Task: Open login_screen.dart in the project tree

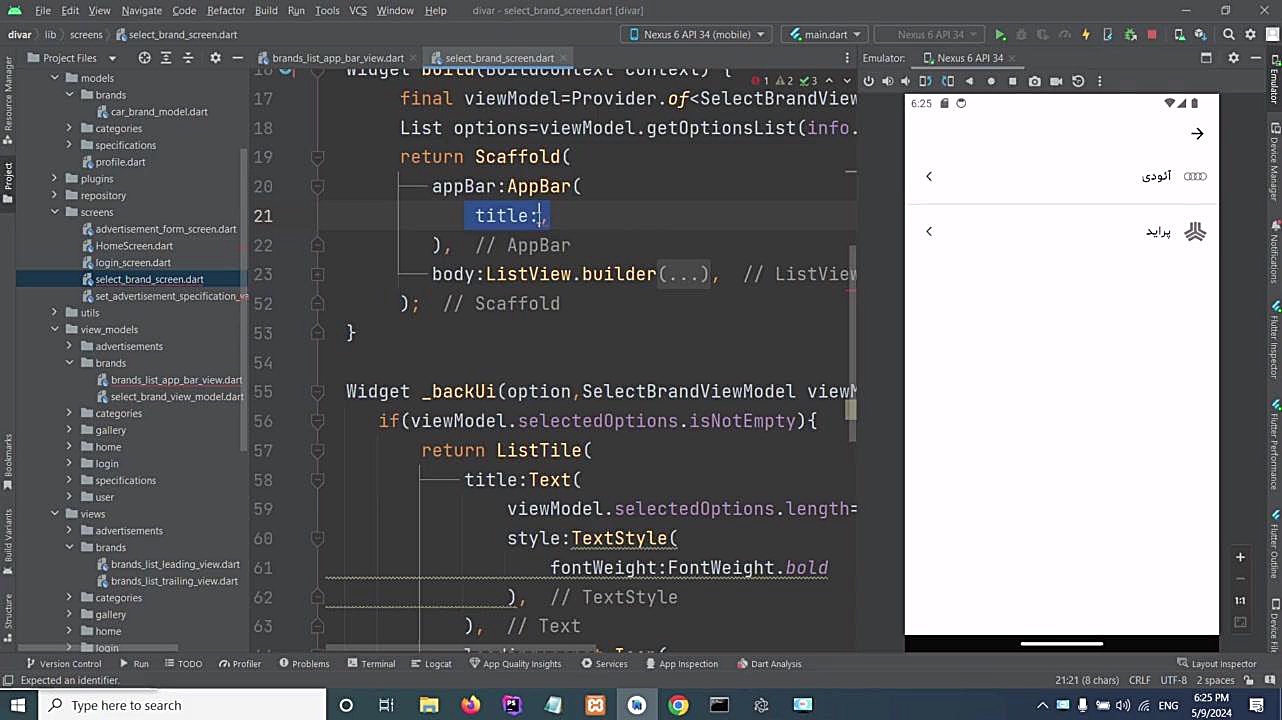Action: (x=133, y=263)
